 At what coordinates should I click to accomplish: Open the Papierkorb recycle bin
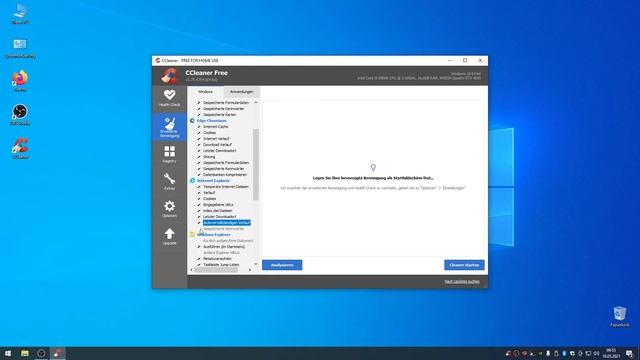tap(620, 316)
